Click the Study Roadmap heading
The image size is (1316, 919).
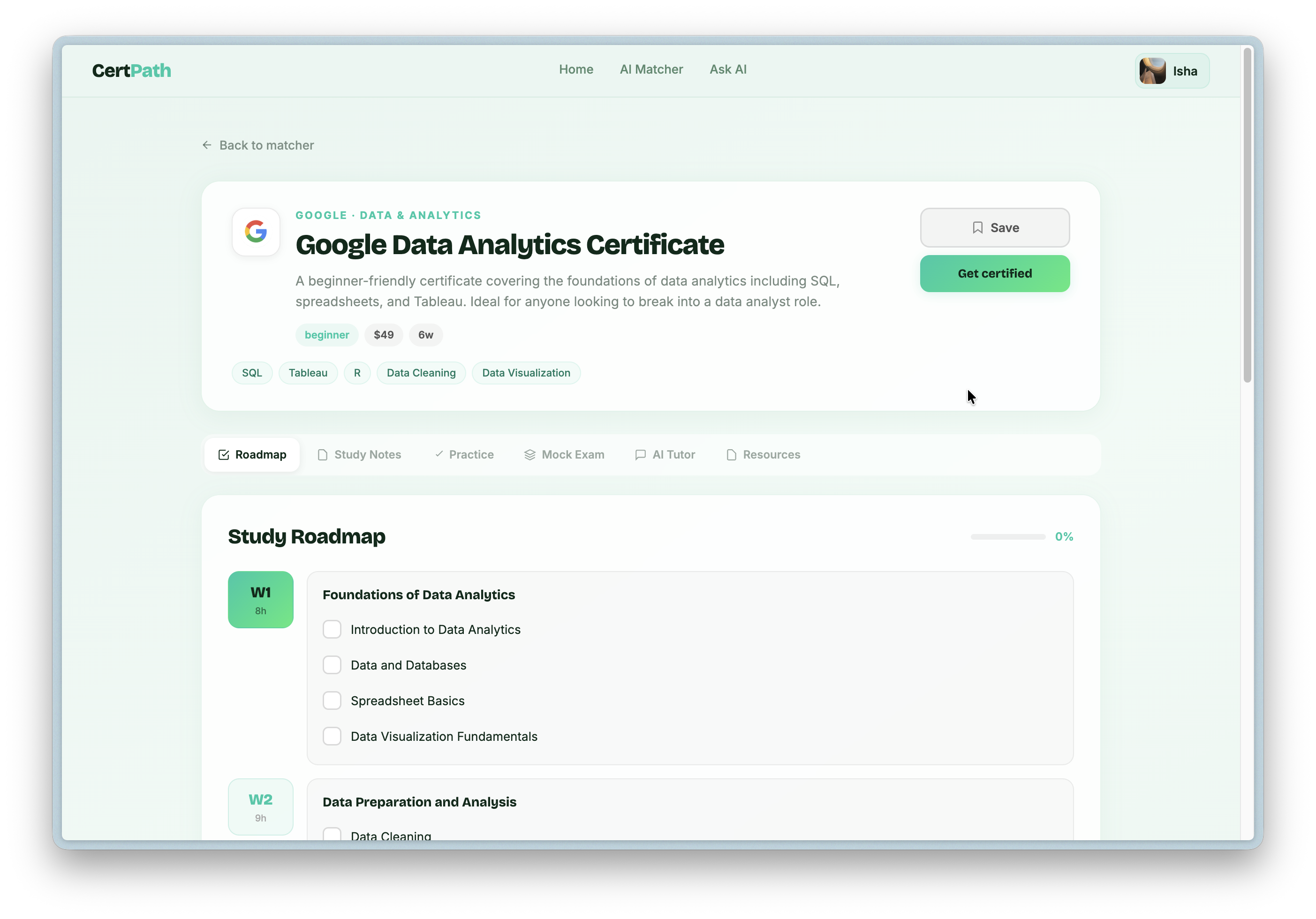point(307,536)
